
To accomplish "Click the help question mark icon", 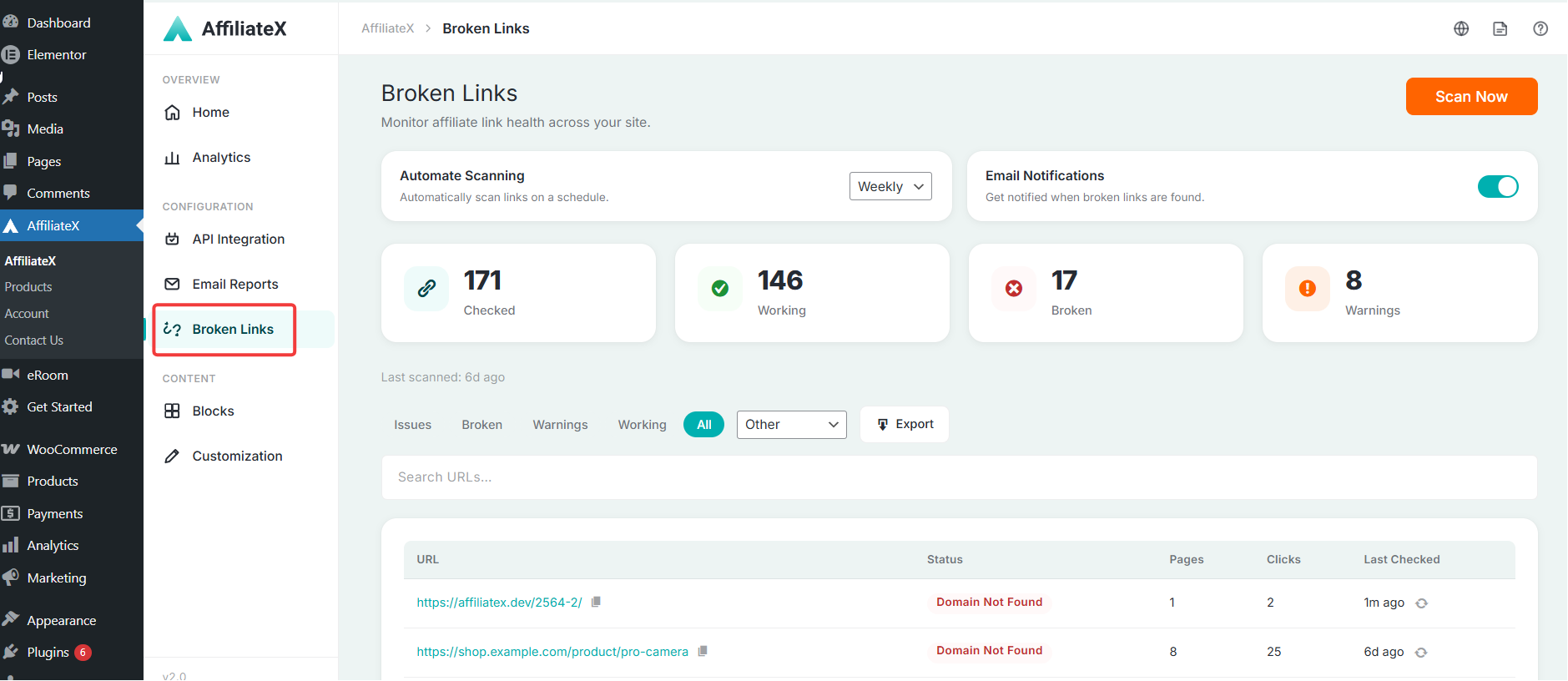I will pyautogui.click(x=1540, y=28).
